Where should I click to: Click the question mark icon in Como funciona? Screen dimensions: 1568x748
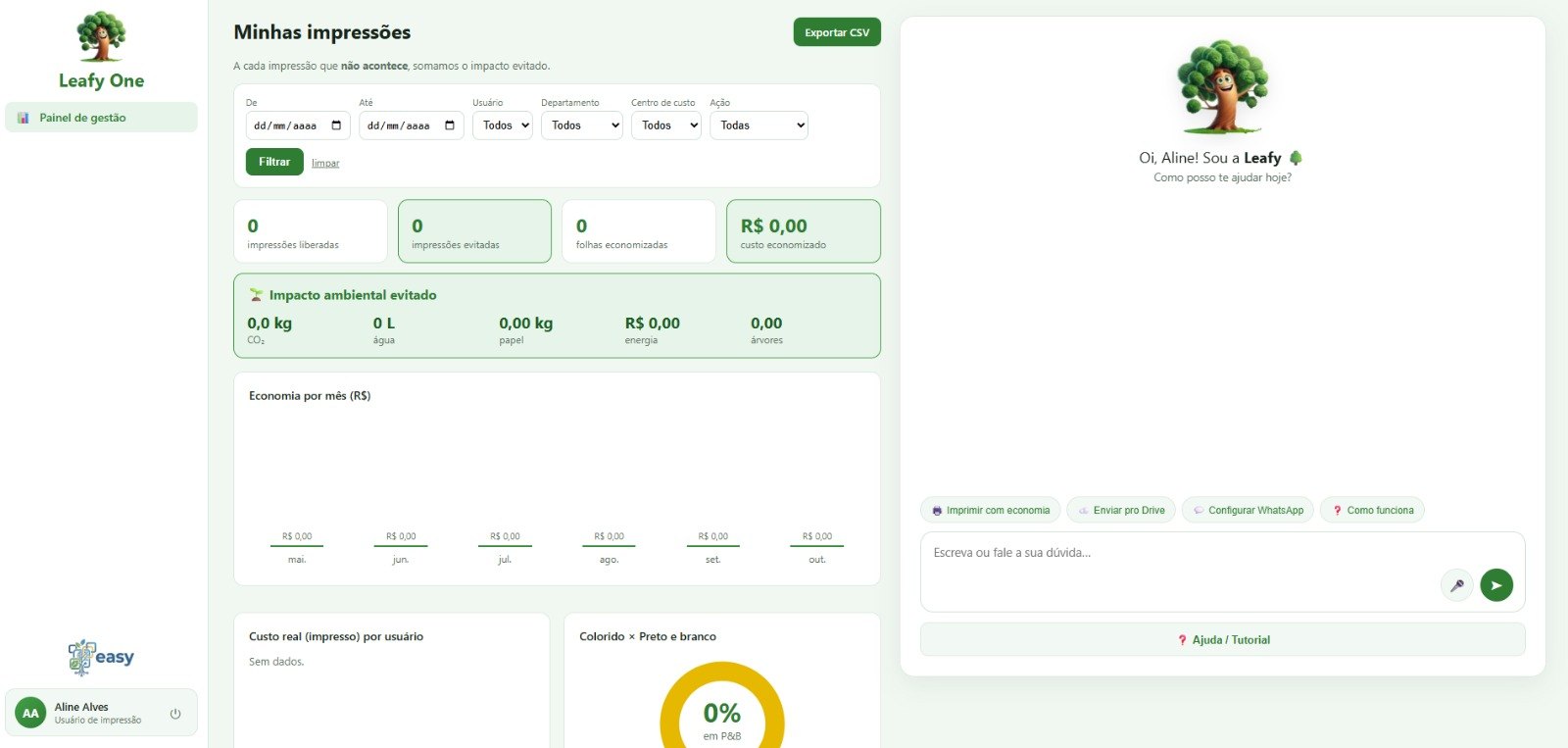pos(1337,511)
